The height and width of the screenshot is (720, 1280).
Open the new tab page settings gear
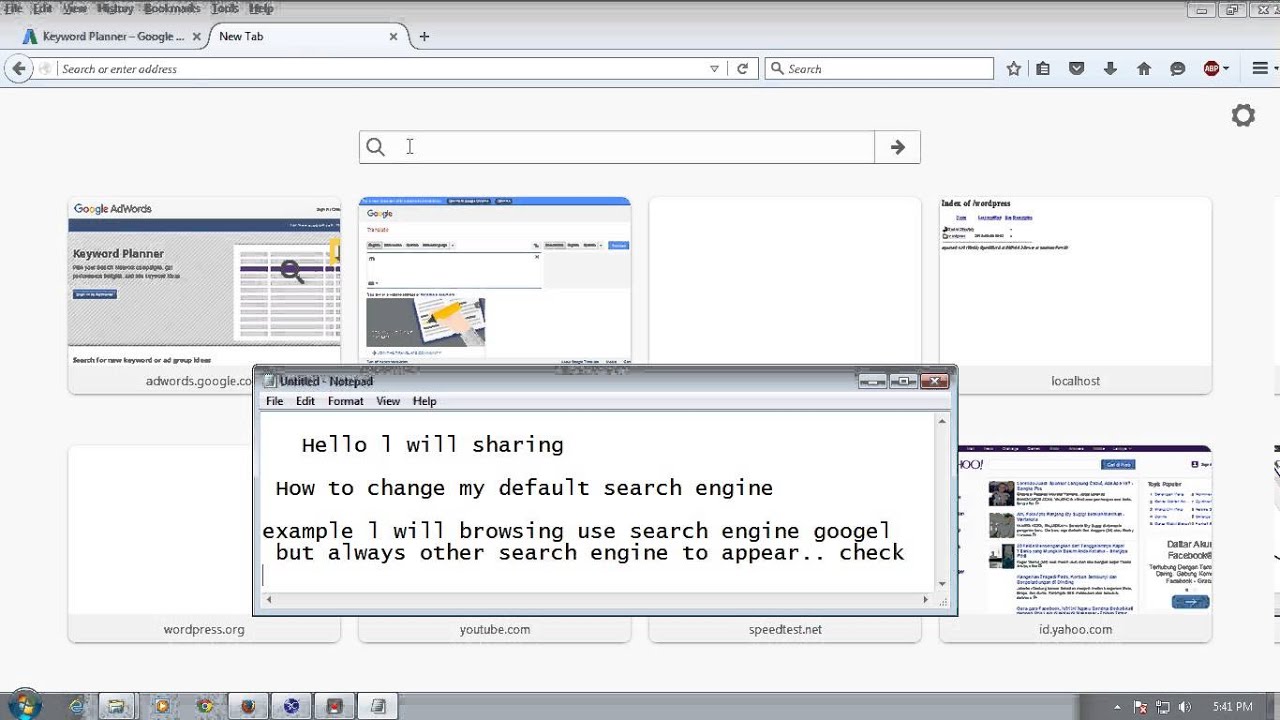[x=1243, y=116]
